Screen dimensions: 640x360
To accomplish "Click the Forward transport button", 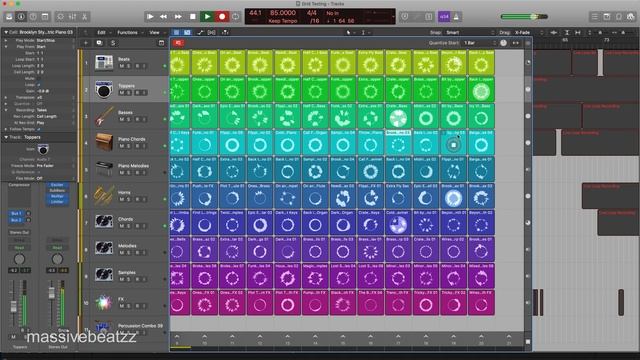I will tap(178, 17).
